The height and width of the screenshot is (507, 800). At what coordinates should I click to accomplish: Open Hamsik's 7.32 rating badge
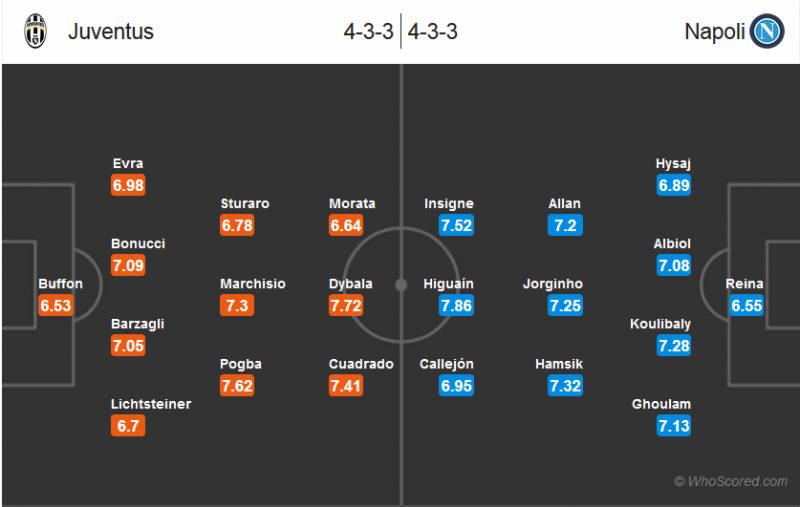tap(565, 386)
